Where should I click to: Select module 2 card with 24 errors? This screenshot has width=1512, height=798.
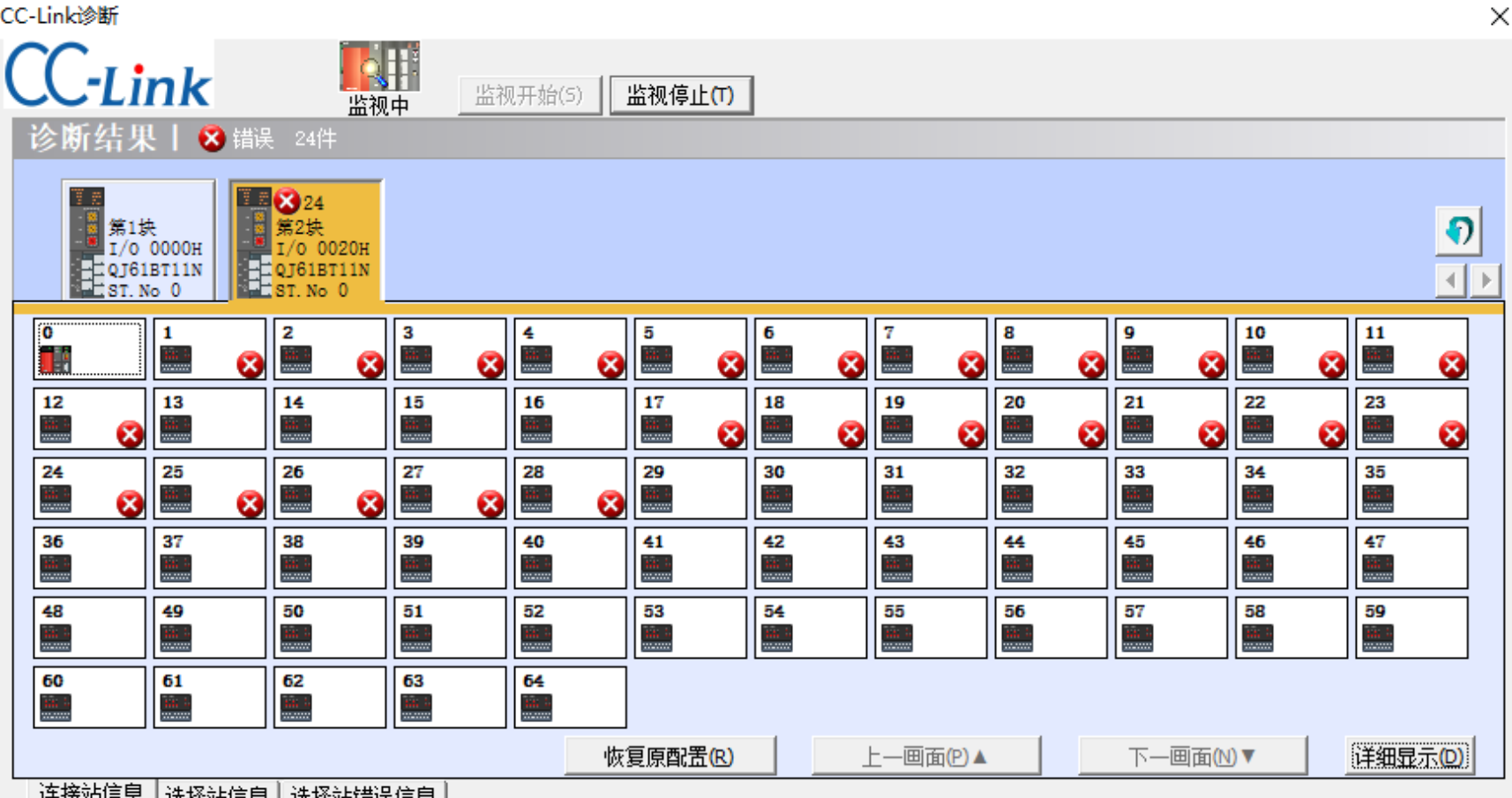[x=306, y=241]
